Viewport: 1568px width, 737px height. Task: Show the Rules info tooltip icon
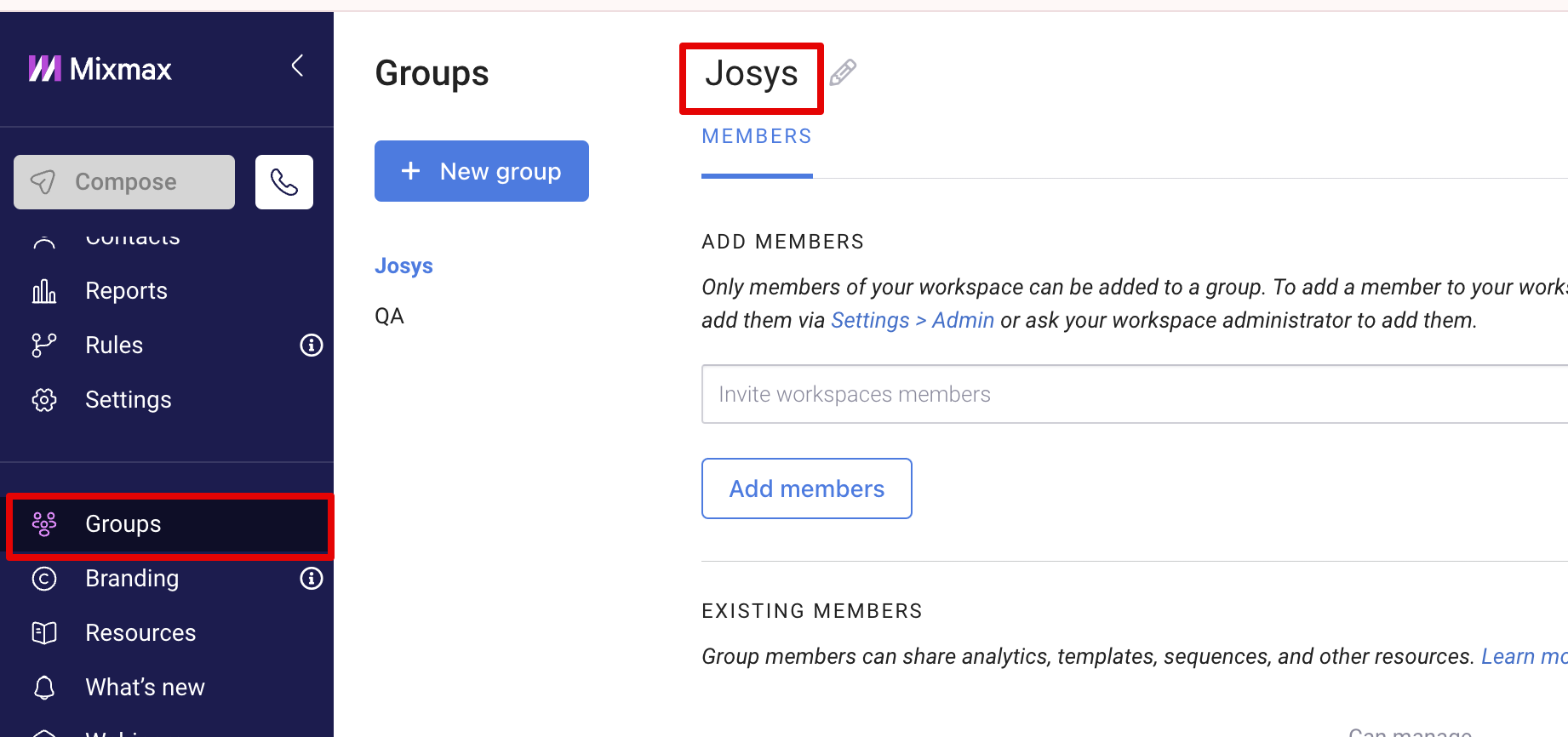311,346
